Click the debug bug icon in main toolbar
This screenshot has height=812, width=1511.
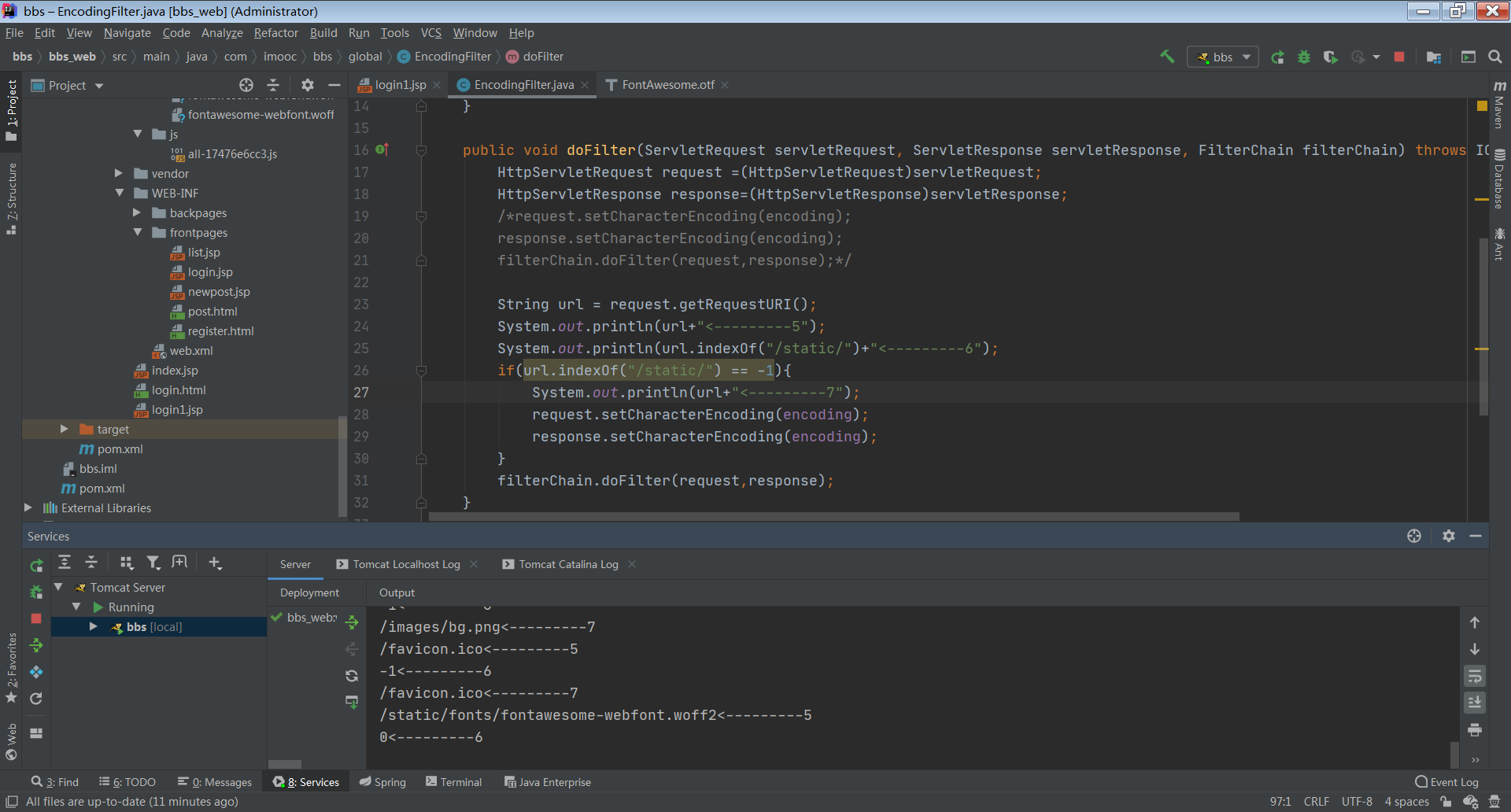click(1304, 57)
